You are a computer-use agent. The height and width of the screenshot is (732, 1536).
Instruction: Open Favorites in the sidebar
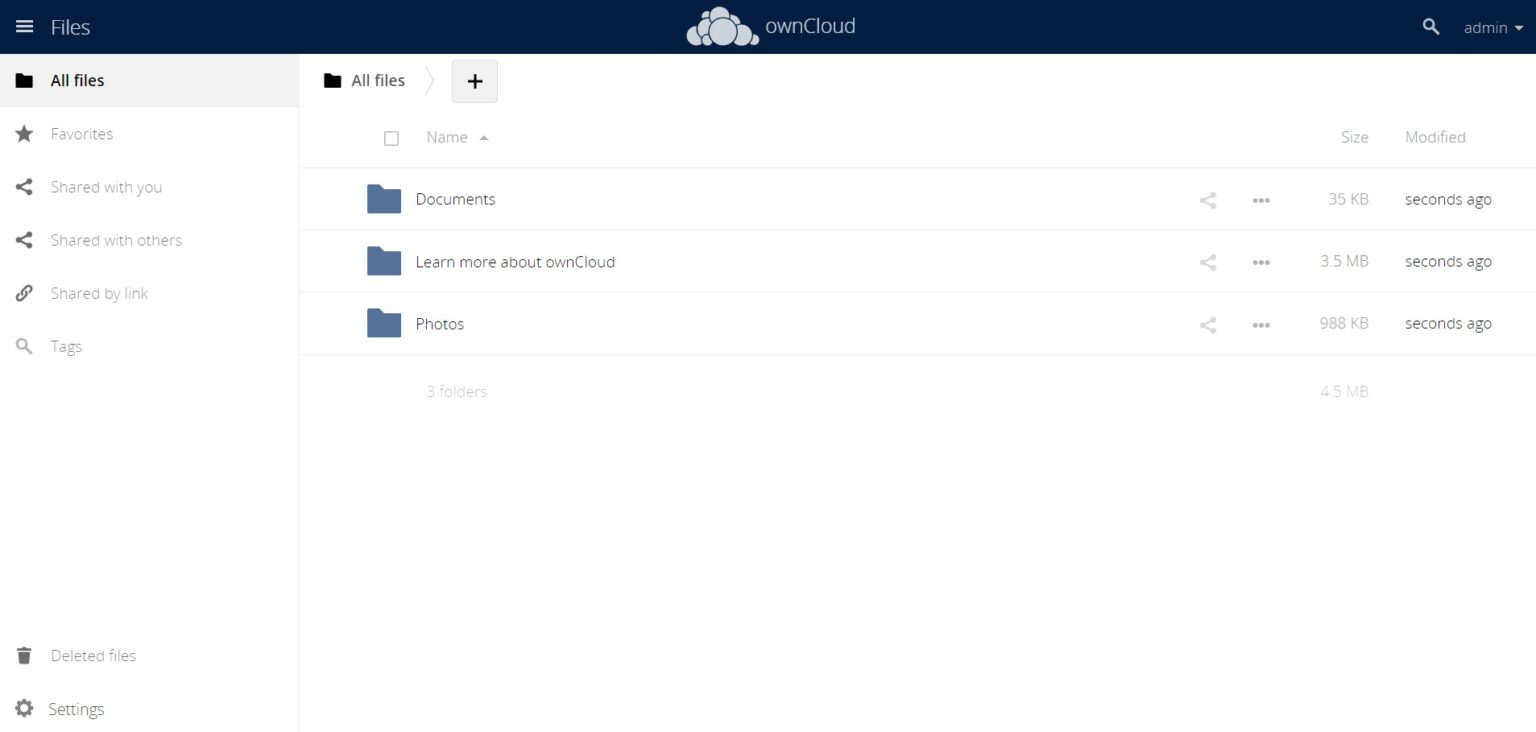[82, 134]
